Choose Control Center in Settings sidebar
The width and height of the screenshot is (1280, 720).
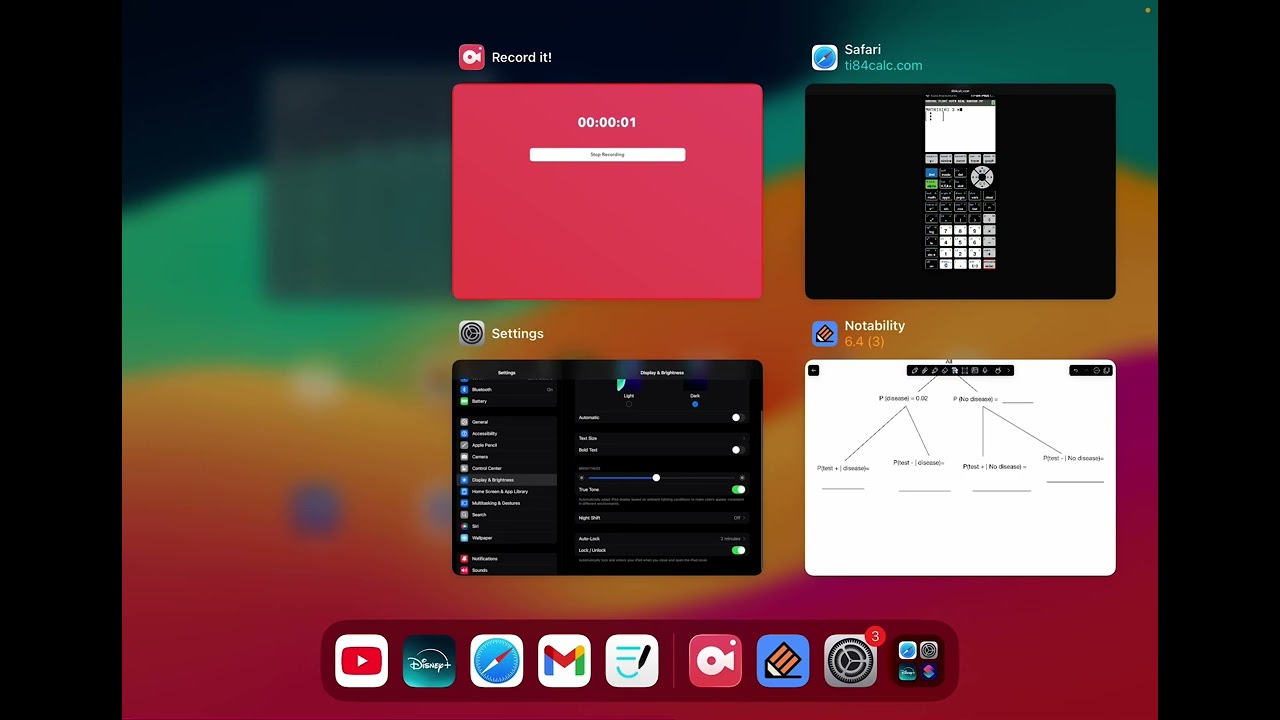(x=507, y=468)
